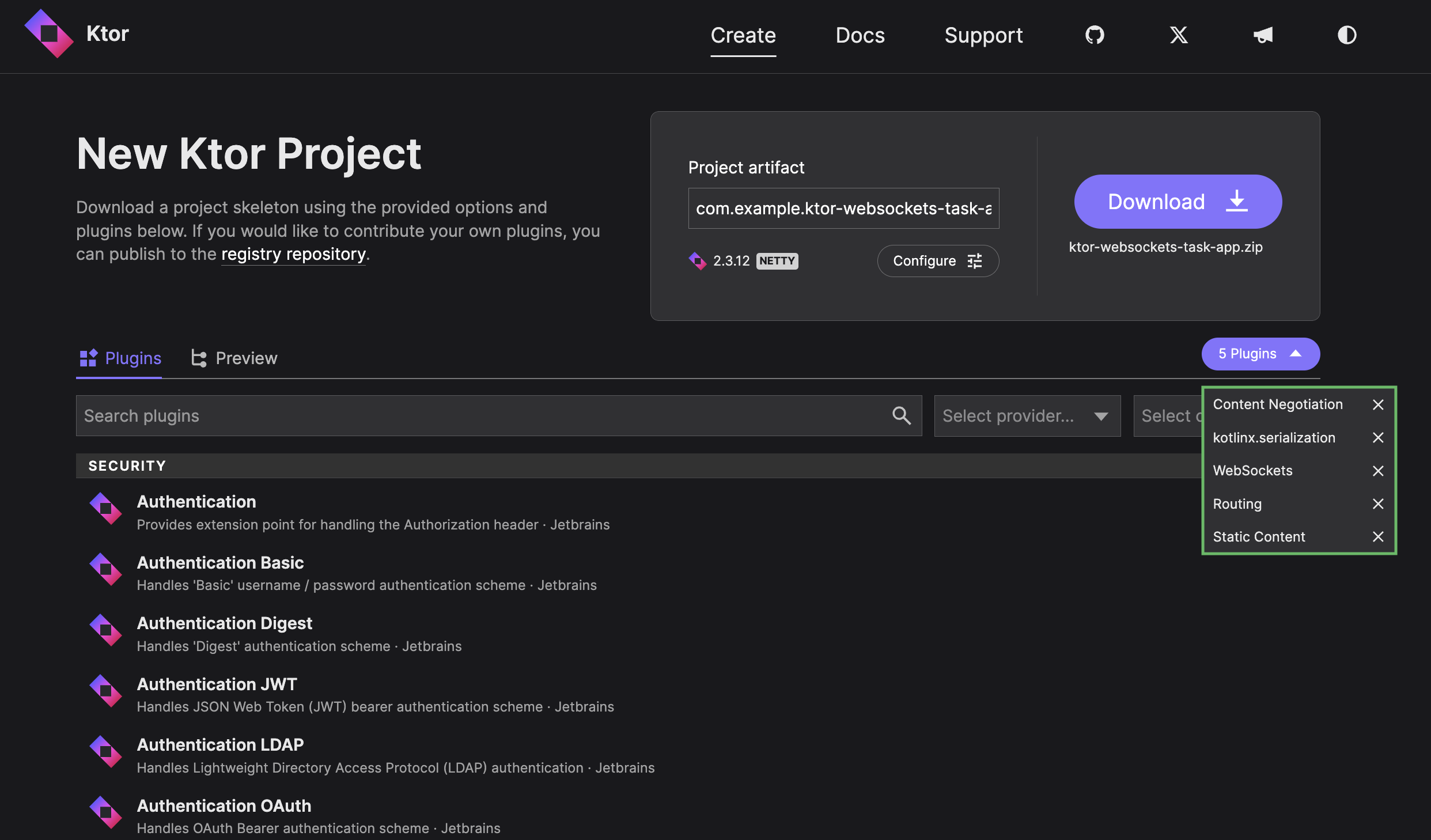Open announcements with the megaphone icon

tap(1263, 35)
